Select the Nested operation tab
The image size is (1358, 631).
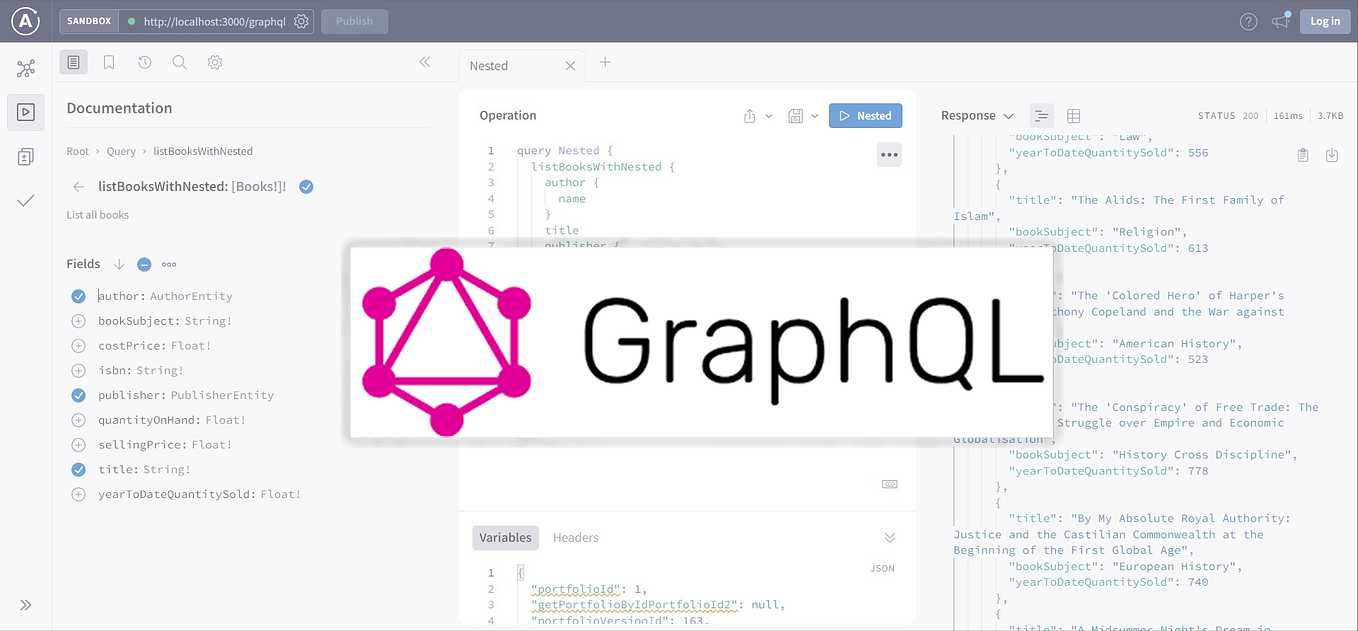point(489,66)
